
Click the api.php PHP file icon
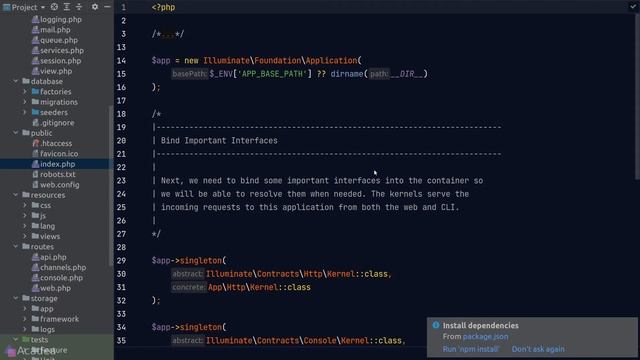[x=36, y=257]
